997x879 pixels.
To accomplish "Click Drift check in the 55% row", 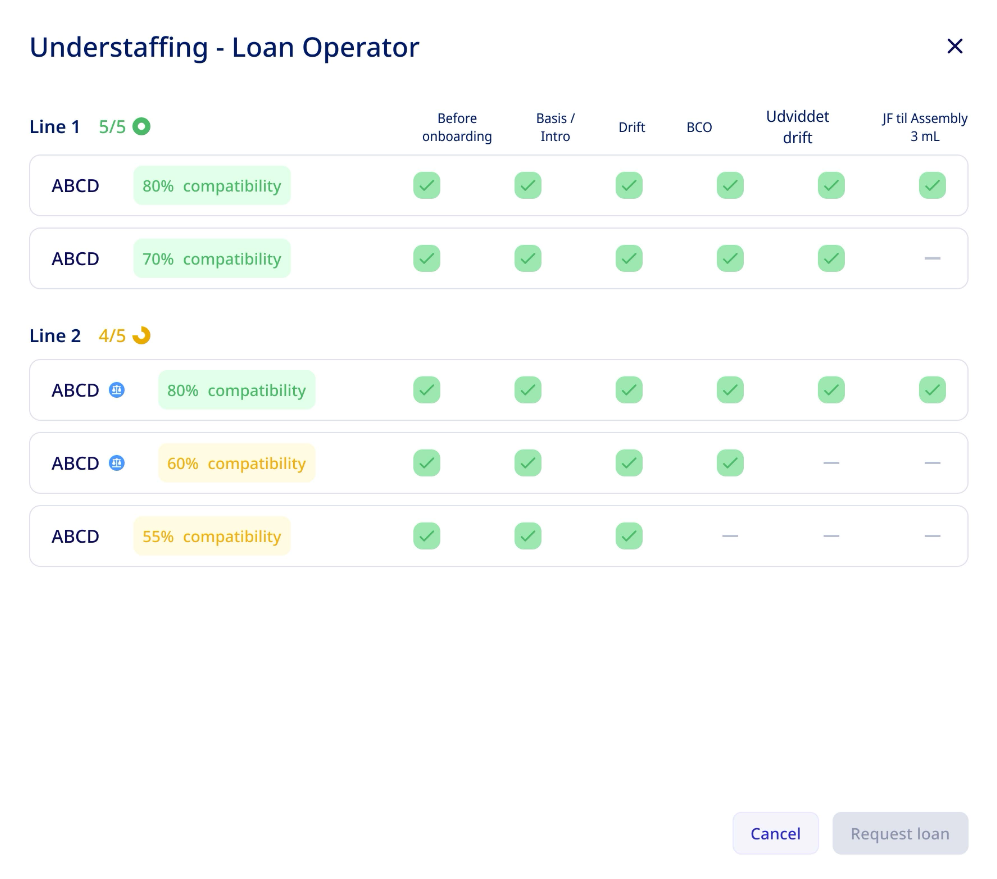I will pyautogui.click(x=629, y=536).
